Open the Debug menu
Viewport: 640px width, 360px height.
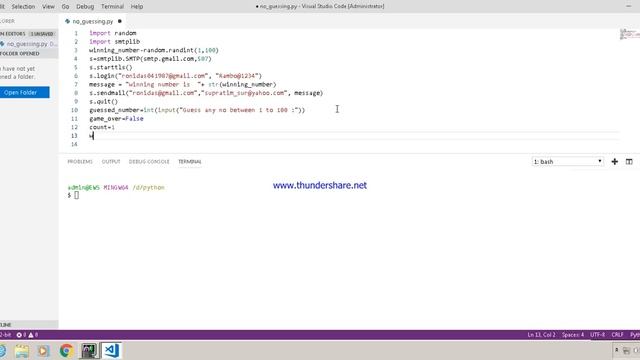(x=85, y=7)
